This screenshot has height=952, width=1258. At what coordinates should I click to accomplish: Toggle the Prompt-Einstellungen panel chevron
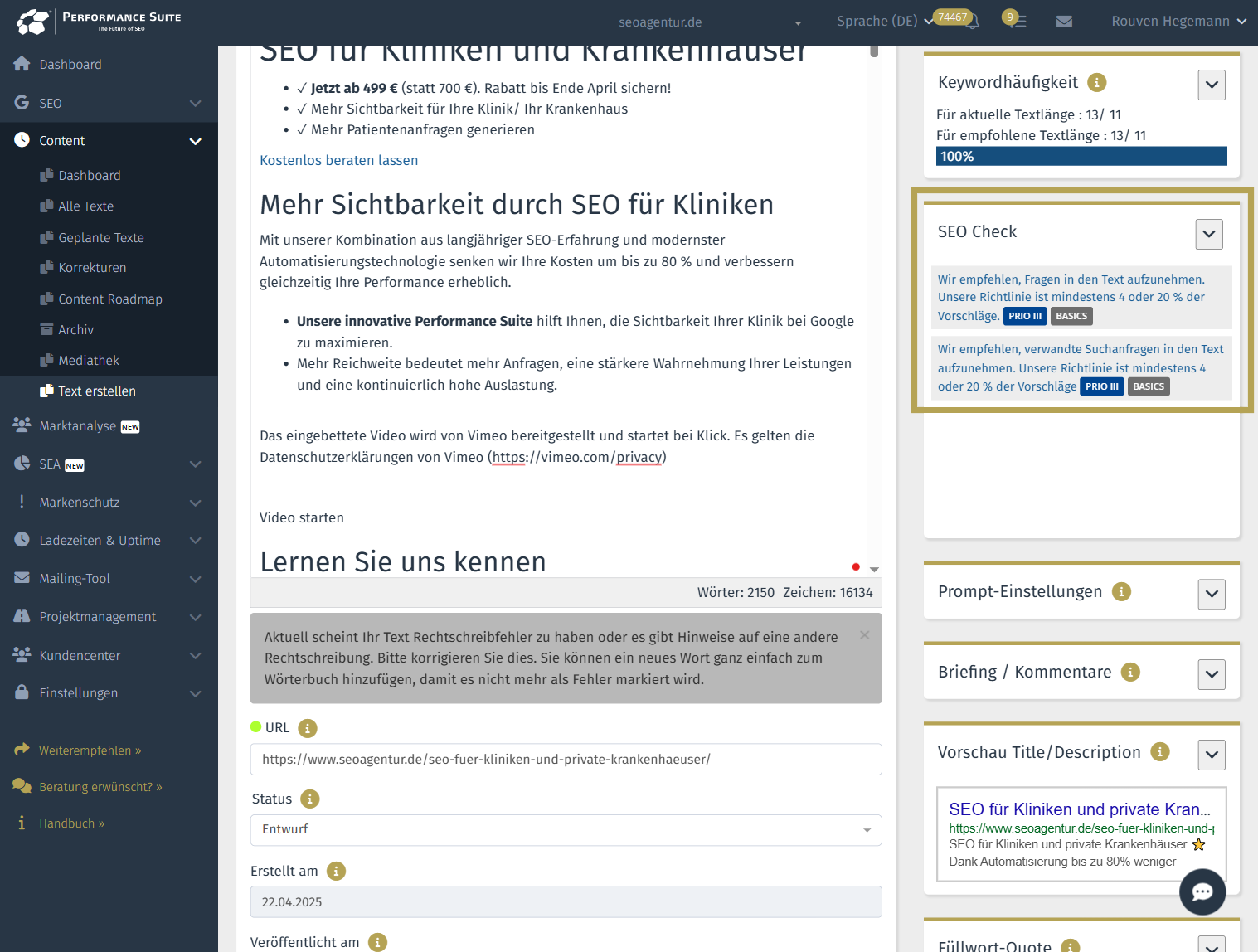tap(1212, 594)
